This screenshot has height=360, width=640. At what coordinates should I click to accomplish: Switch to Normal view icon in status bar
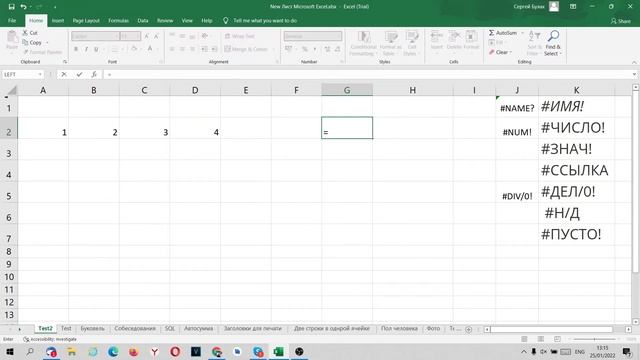pyautogui.click(x=524, y=339)
